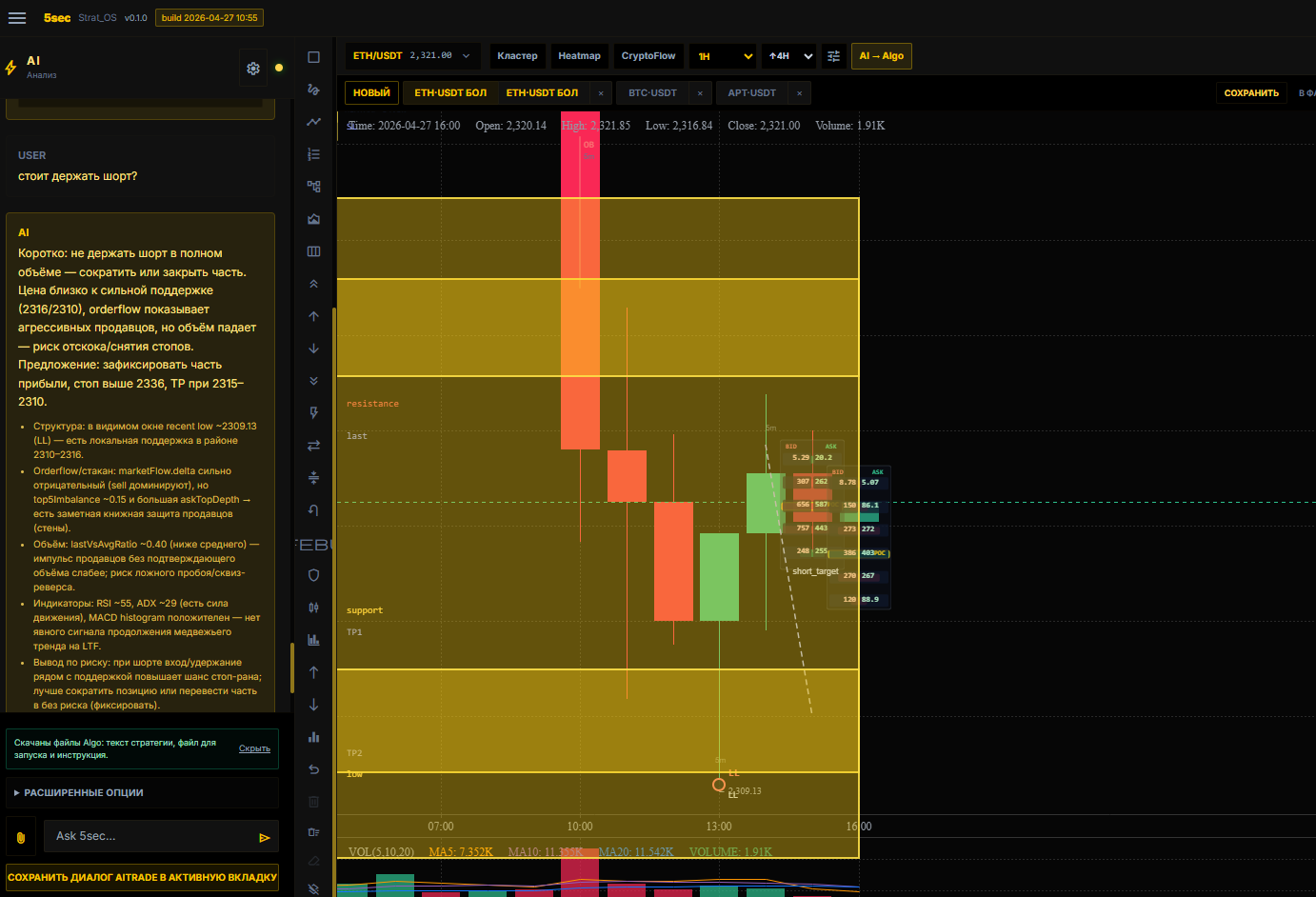Click the undo arrow in the drawing sidebar
This screenshot has width=1316, height=897.
[x=313, y=768]
